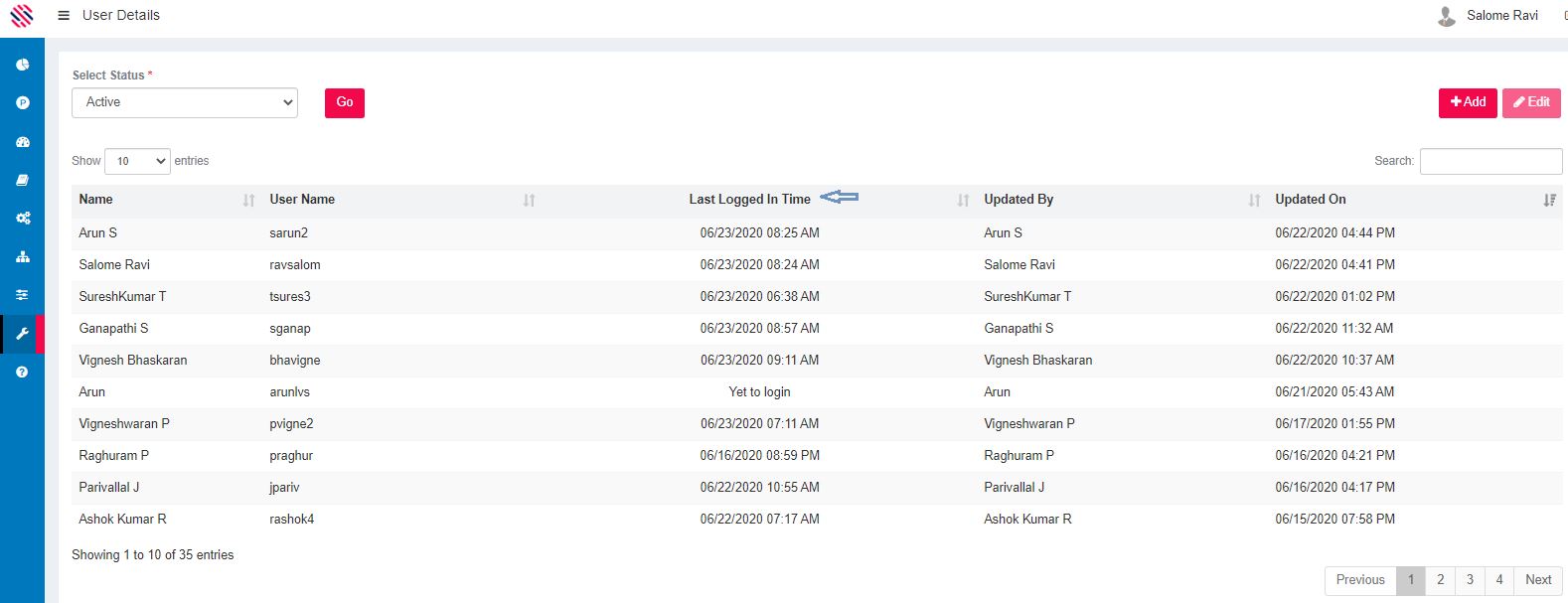Open the Select Status dropdown
1568x603 pixels.
click(x=185, y=102)
